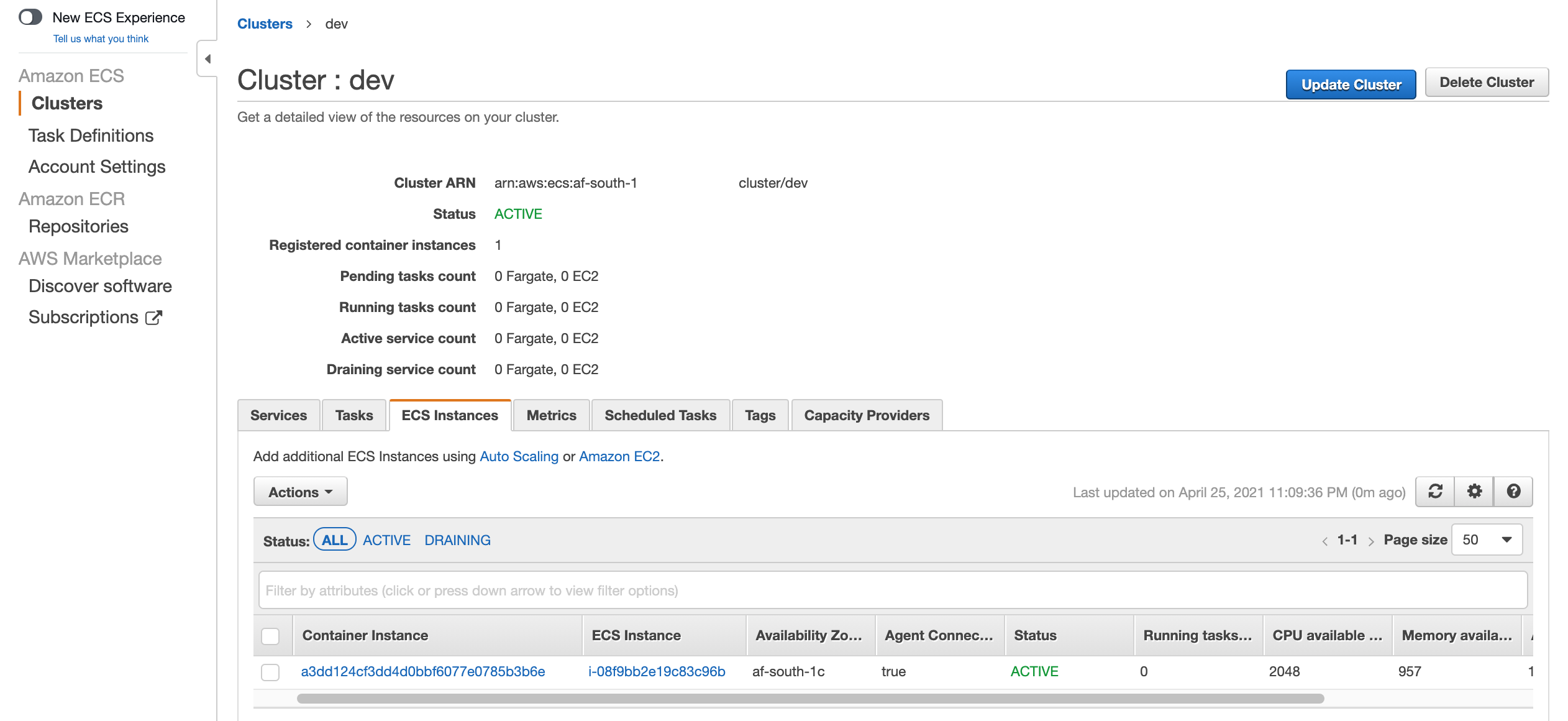
Task: Filter status by ACTIVE
Action: (386, 540)
